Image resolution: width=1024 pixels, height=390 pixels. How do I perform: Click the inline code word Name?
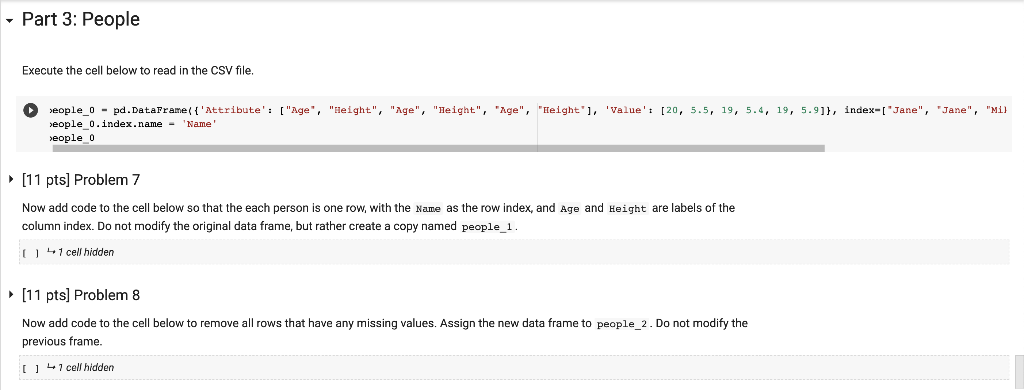tap(428, 209)
